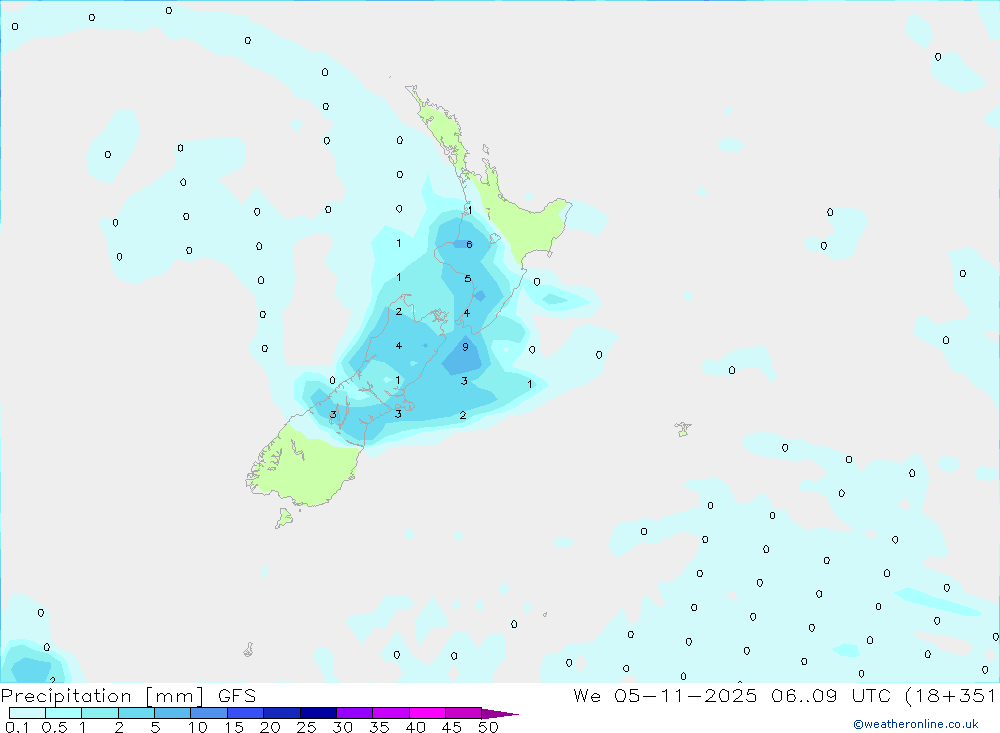Click the over-50 arrow tip of legend
This screenshot has height=733, width=1000.
[x=500, y=713]
